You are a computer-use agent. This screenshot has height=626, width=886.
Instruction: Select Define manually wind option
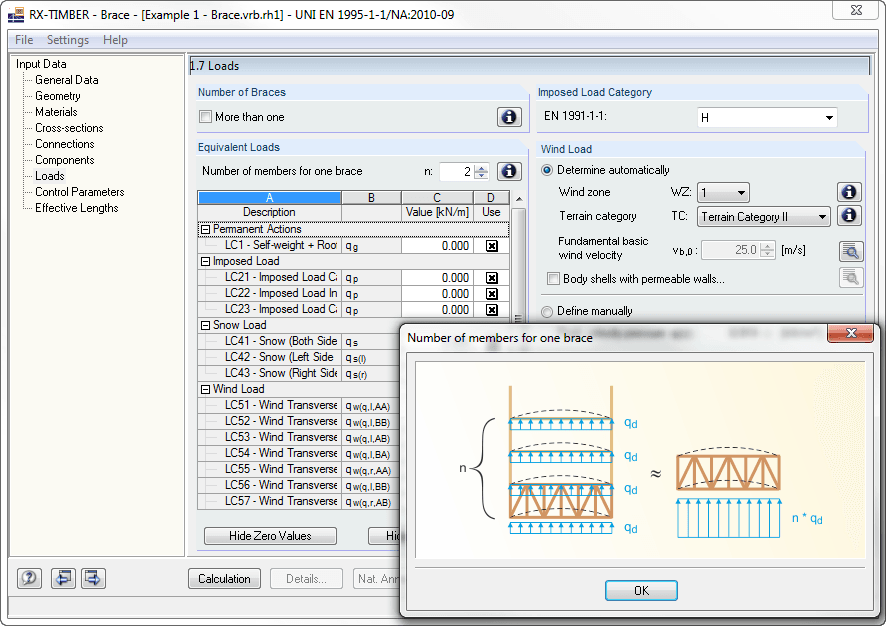coord(547,312)
